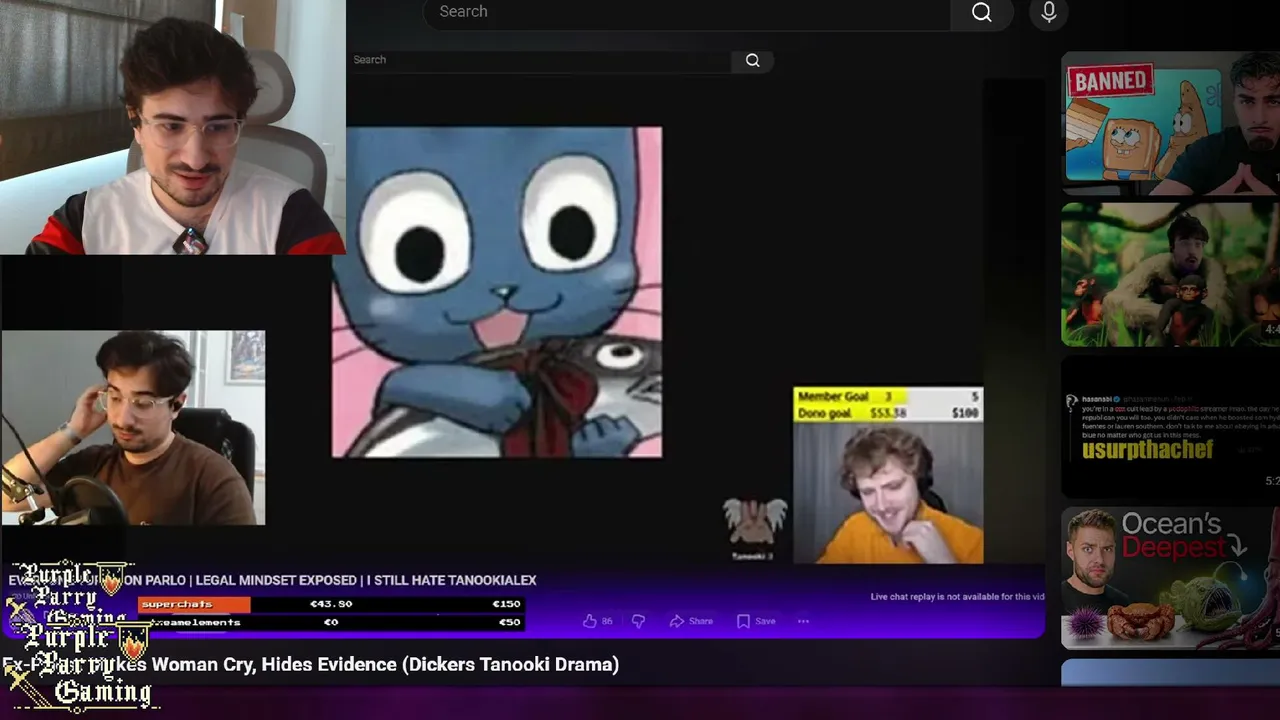The image size is (1280, 720).
Task: Open the jungle monkeys video thumbnail
Action: pyautogui.click(x=1170, y=274)
